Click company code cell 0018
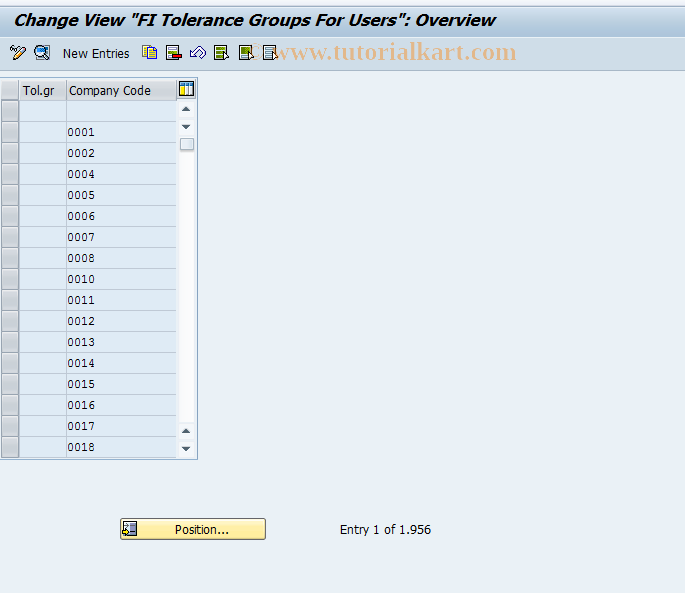685x593 pixels. coord(121,447)
